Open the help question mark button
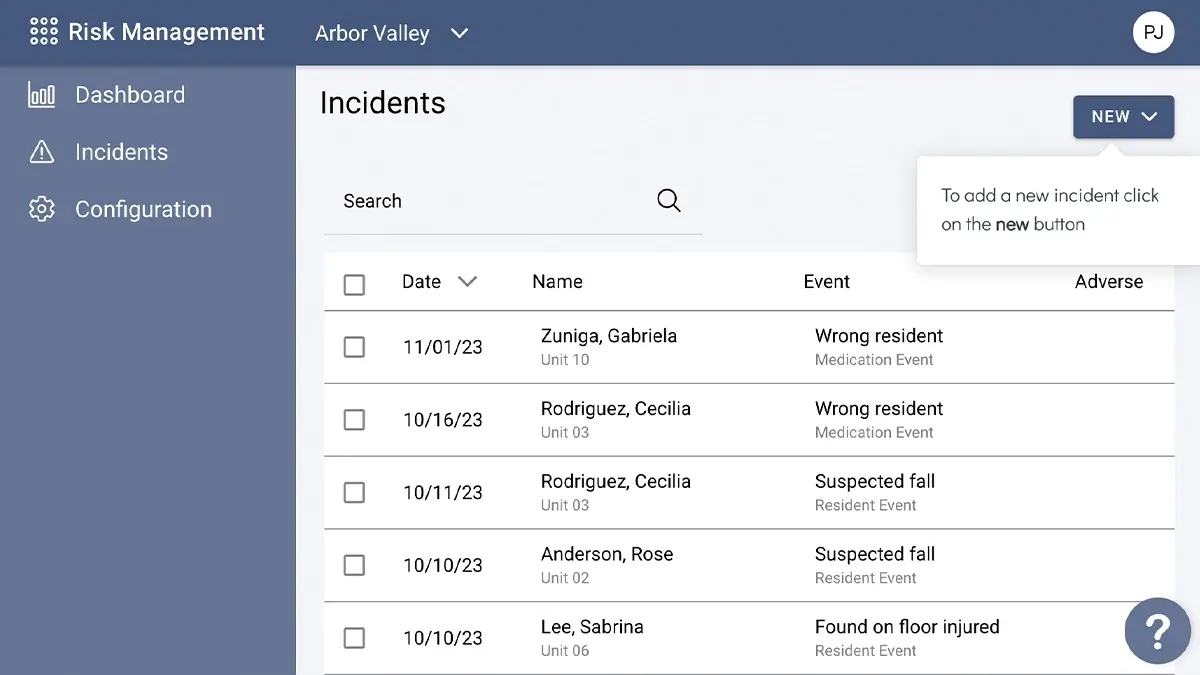The image size is (1200, 675). pos(1157,630)
